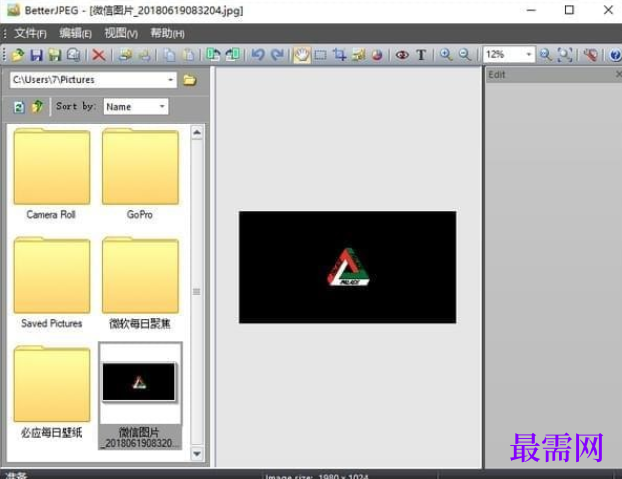Screen dimensions: 622x479
Task: Click the Print icon
Action: tap(126, 55)
